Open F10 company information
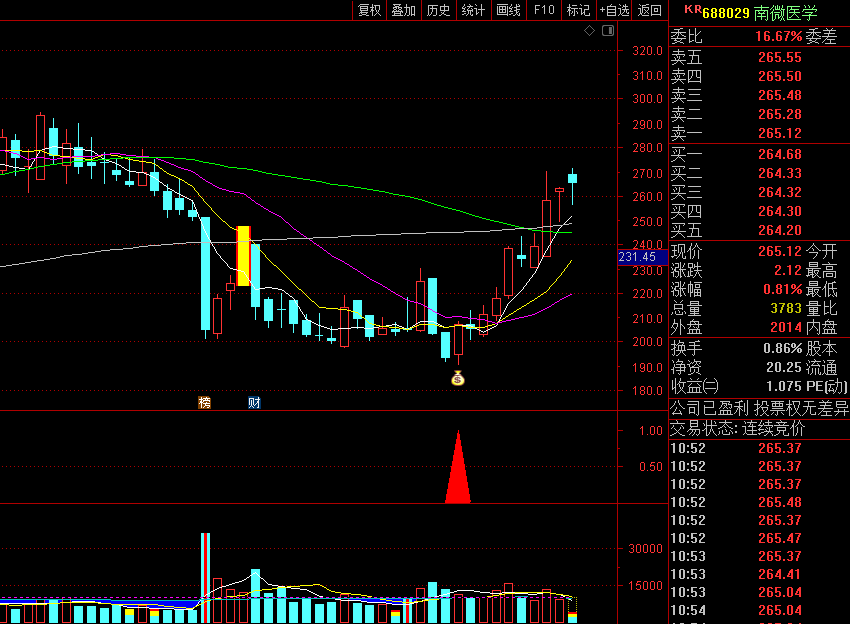The height and width of the screenshot is (624, 850). 544,10
